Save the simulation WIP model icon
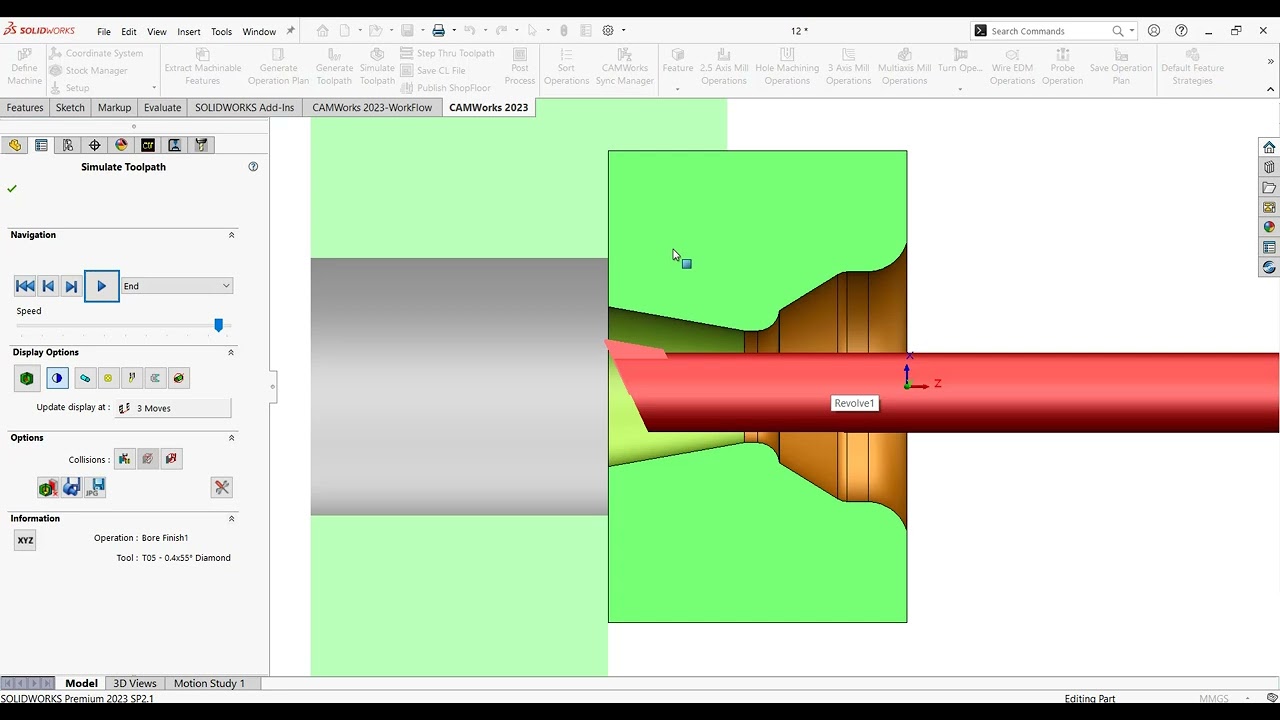1280x720 pixels. pyautogui.click(x=71, y=487)
